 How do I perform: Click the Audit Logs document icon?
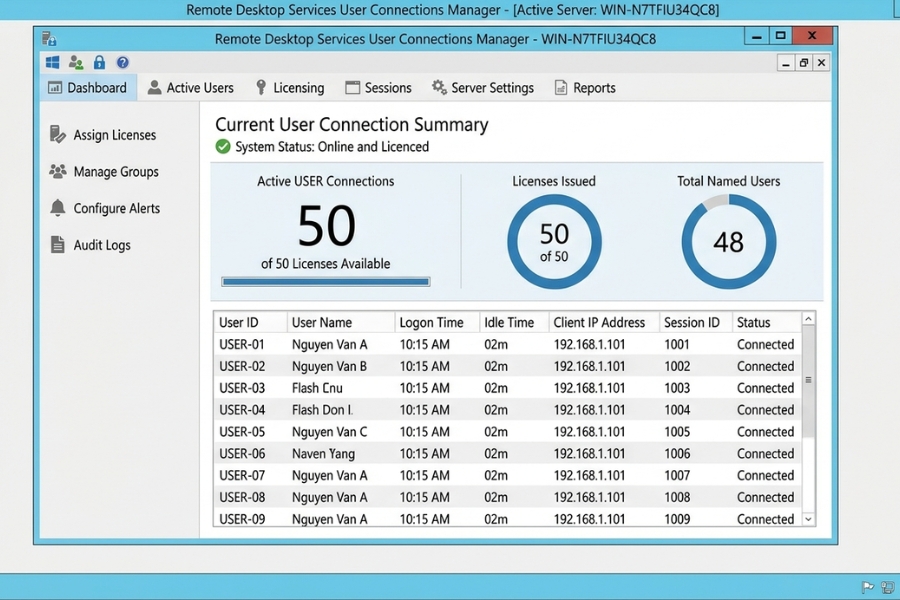pyautogui.click(x=57, y=245)
